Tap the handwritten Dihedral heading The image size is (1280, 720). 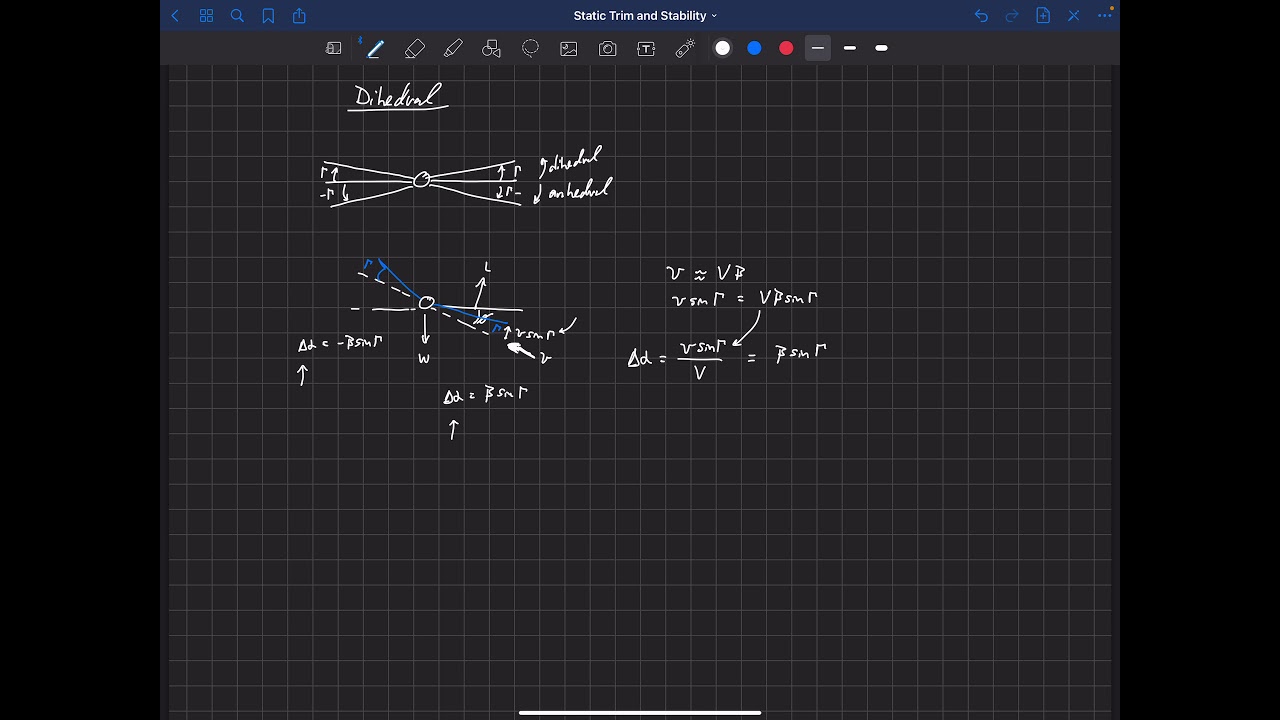point(397,96)
